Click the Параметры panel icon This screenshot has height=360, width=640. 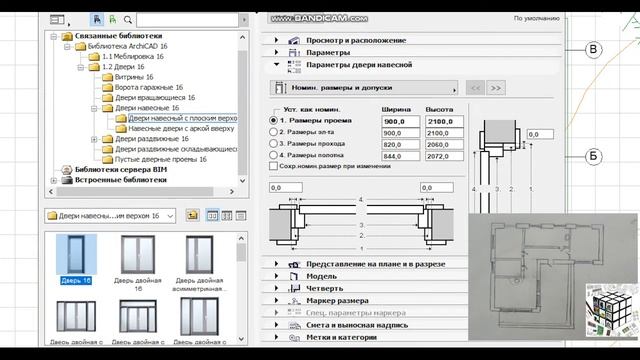[x=294, y=53]
